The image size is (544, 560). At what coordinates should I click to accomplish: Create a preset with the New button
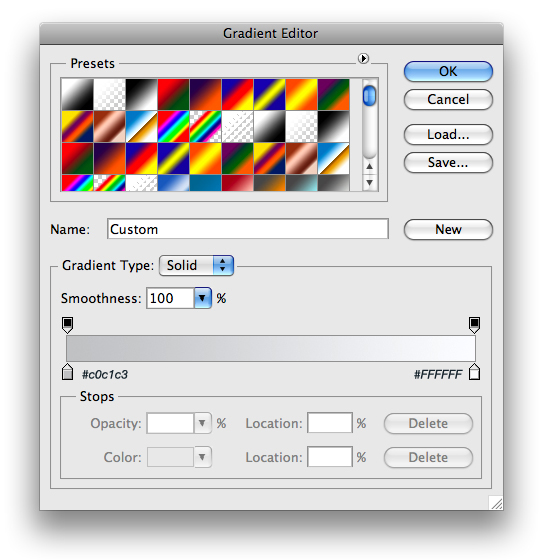pyautogui.click(x=448, y=229)
